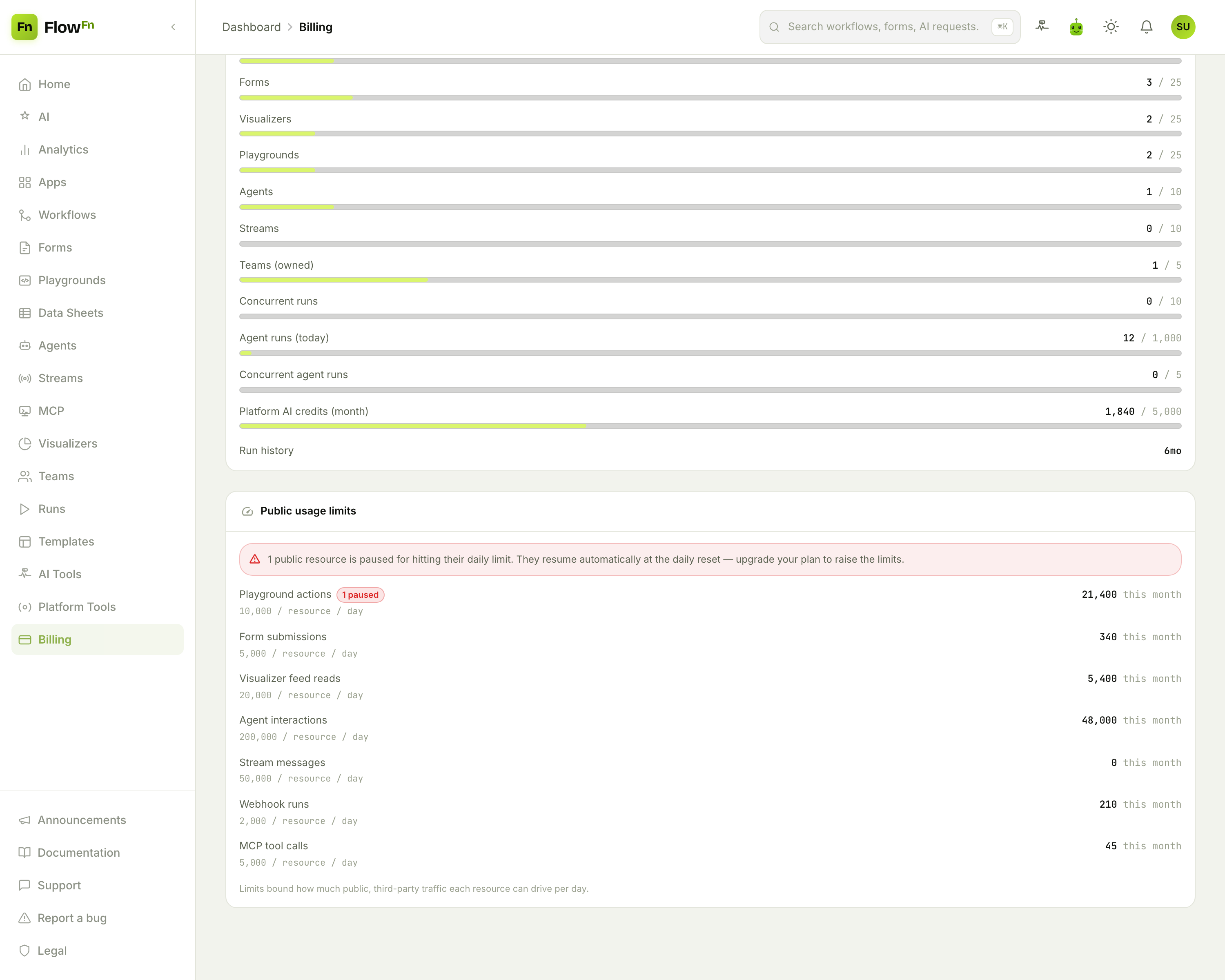Click the 1 paused badge
Viewport: 1225px width, 980px height.
point(360,595)
